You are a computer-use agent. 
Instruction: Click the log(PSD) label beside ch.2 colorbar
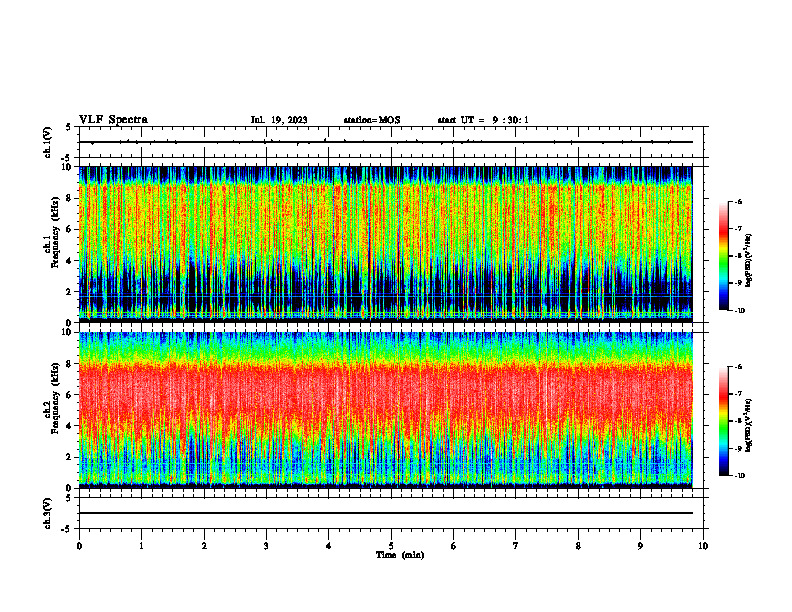click(749, 425)
